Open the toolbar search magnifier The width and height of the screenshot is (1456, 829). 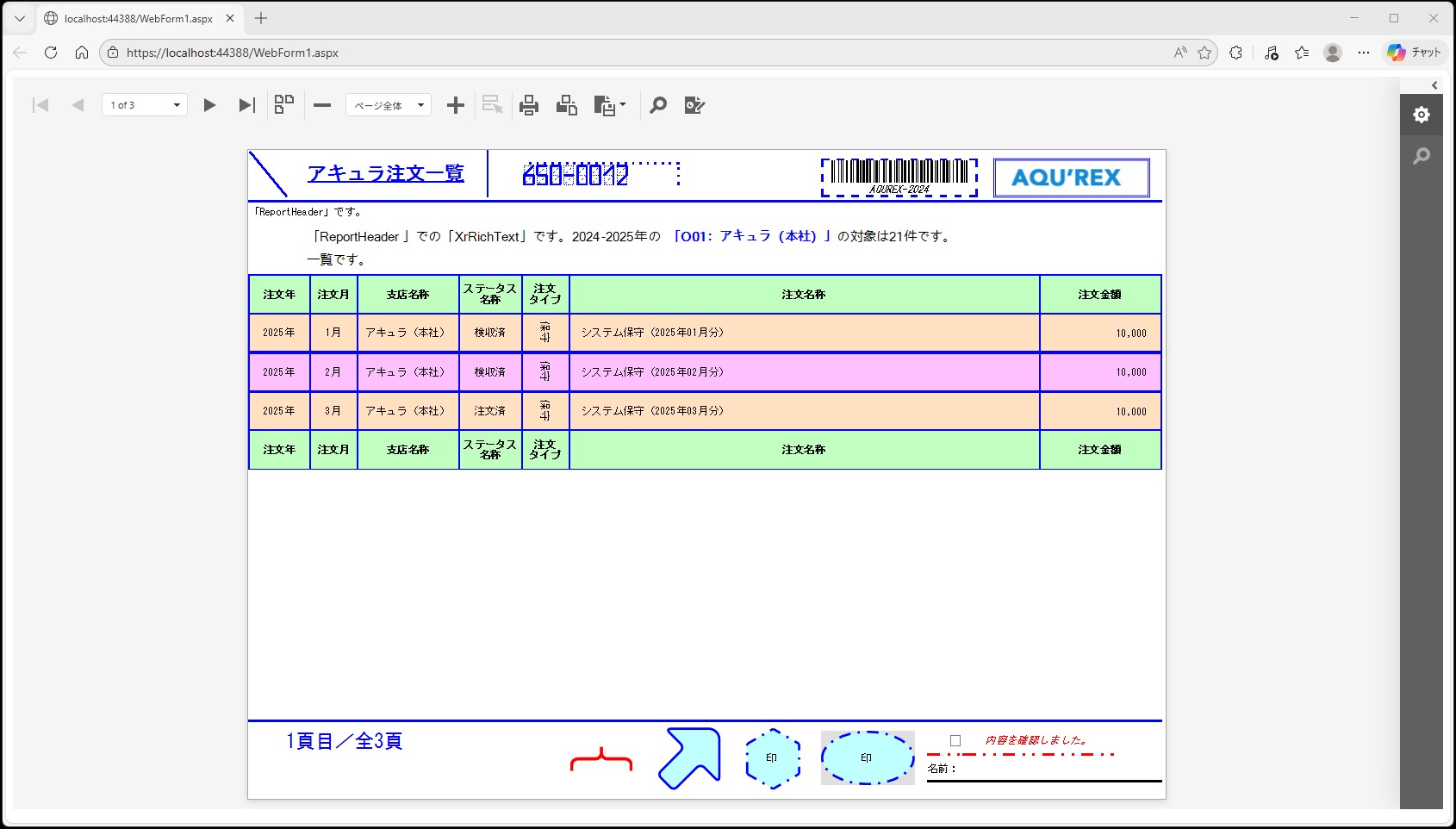pos(658,105)
